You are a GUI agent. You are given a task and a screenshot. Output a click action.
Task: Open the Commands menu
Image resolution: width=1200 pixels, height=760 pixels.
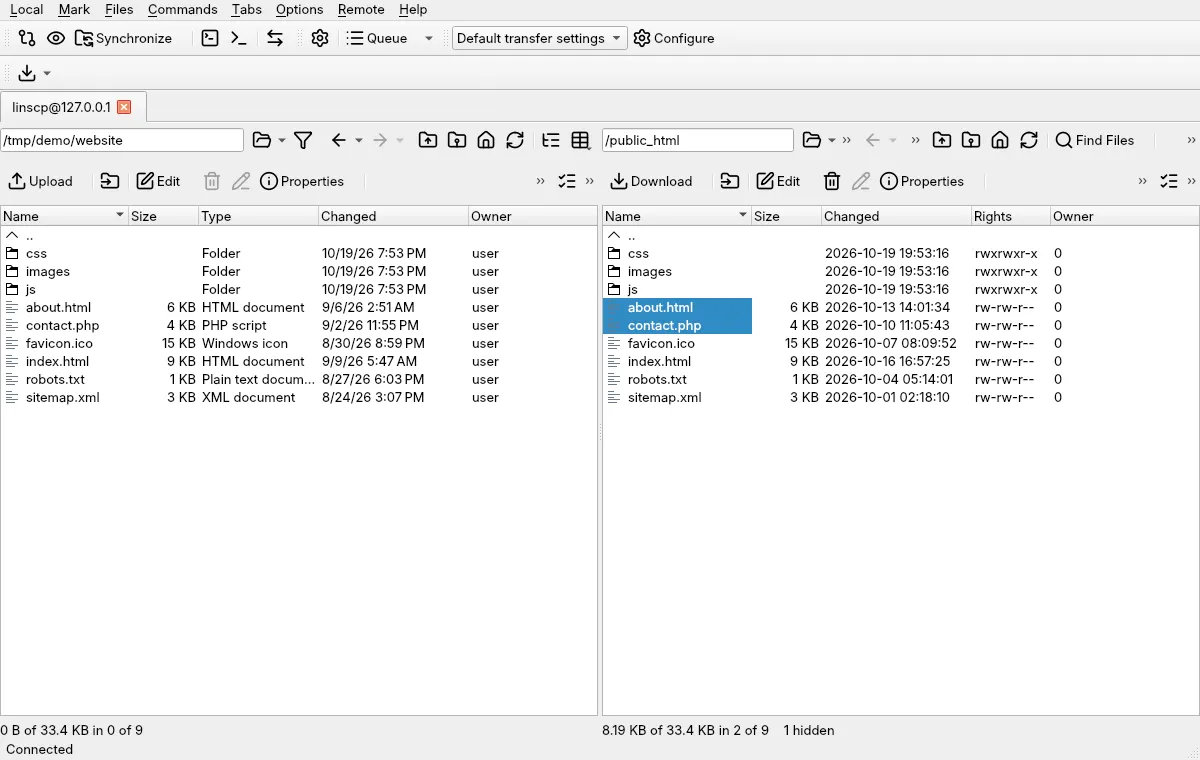pos(182,9)
